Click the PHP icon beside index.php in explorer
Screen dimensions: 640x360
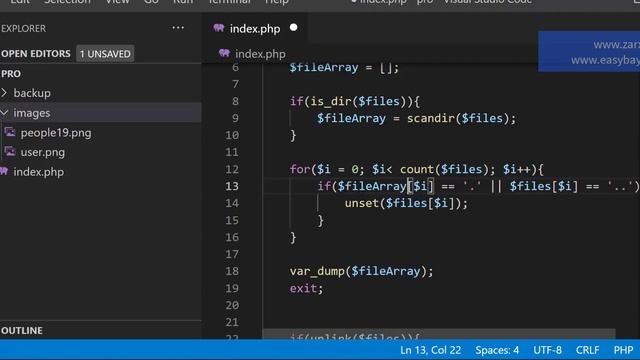[x=4, y=171]
